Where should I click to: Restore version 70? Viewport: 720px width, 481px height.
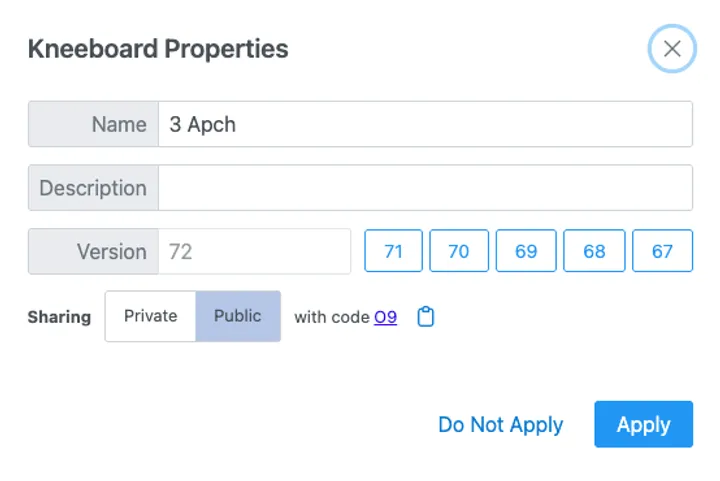click(459, 251)
